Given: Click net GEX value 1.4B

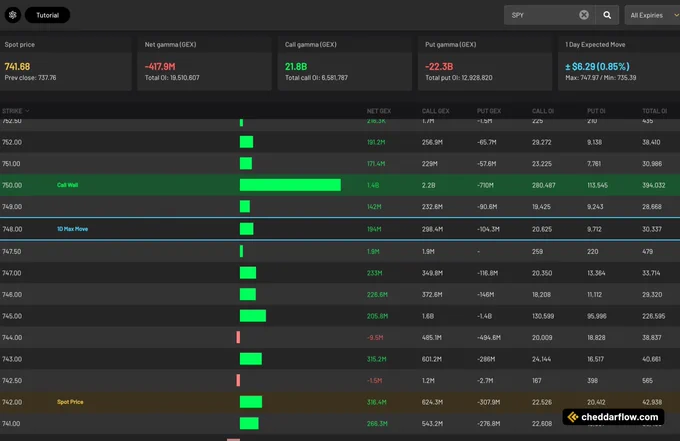Looking at the screenshot, I should (x=373, y=185).
